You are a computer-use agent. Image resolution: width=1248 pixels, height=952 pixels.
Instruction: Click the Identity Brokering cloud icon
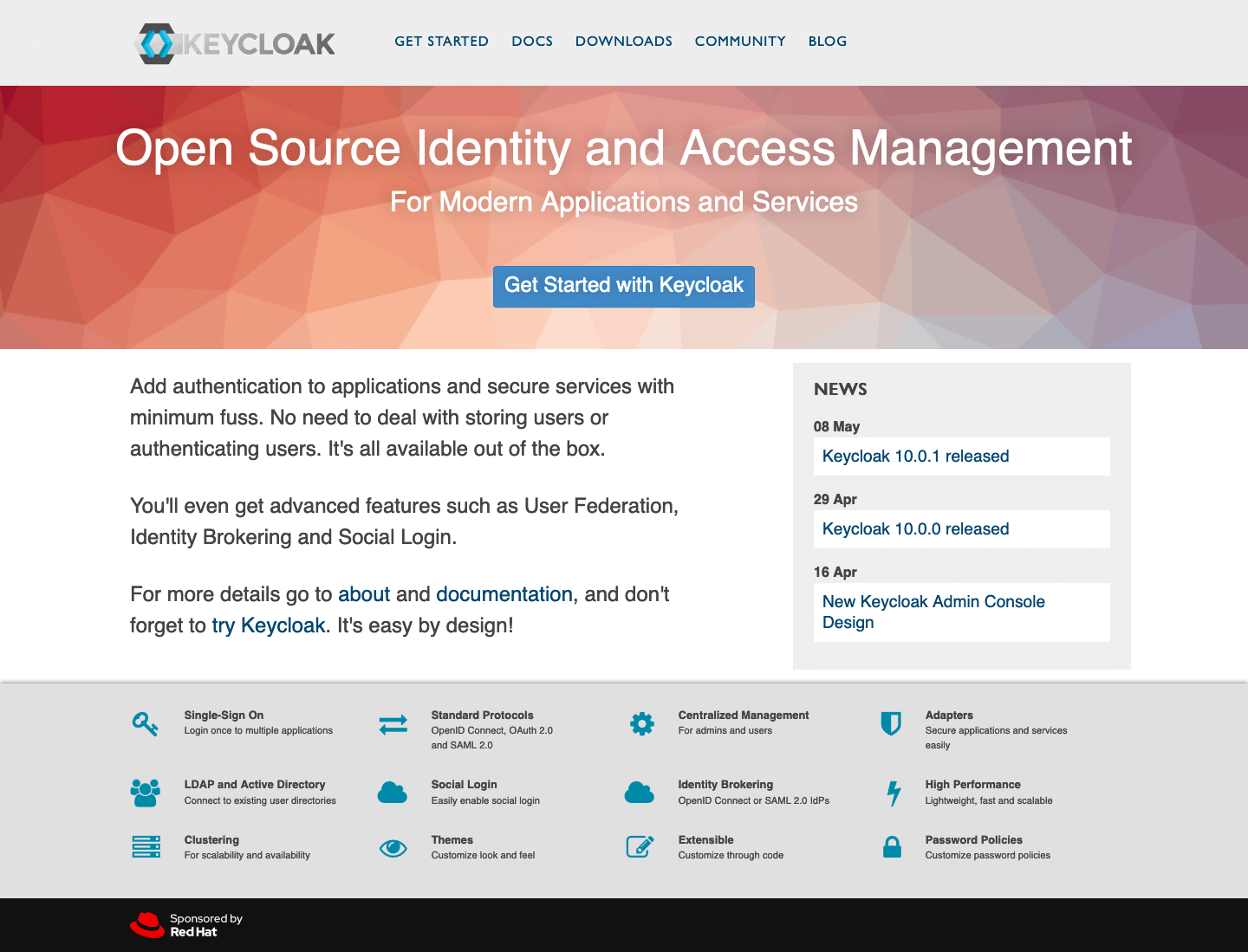click(x=640, y=792)
